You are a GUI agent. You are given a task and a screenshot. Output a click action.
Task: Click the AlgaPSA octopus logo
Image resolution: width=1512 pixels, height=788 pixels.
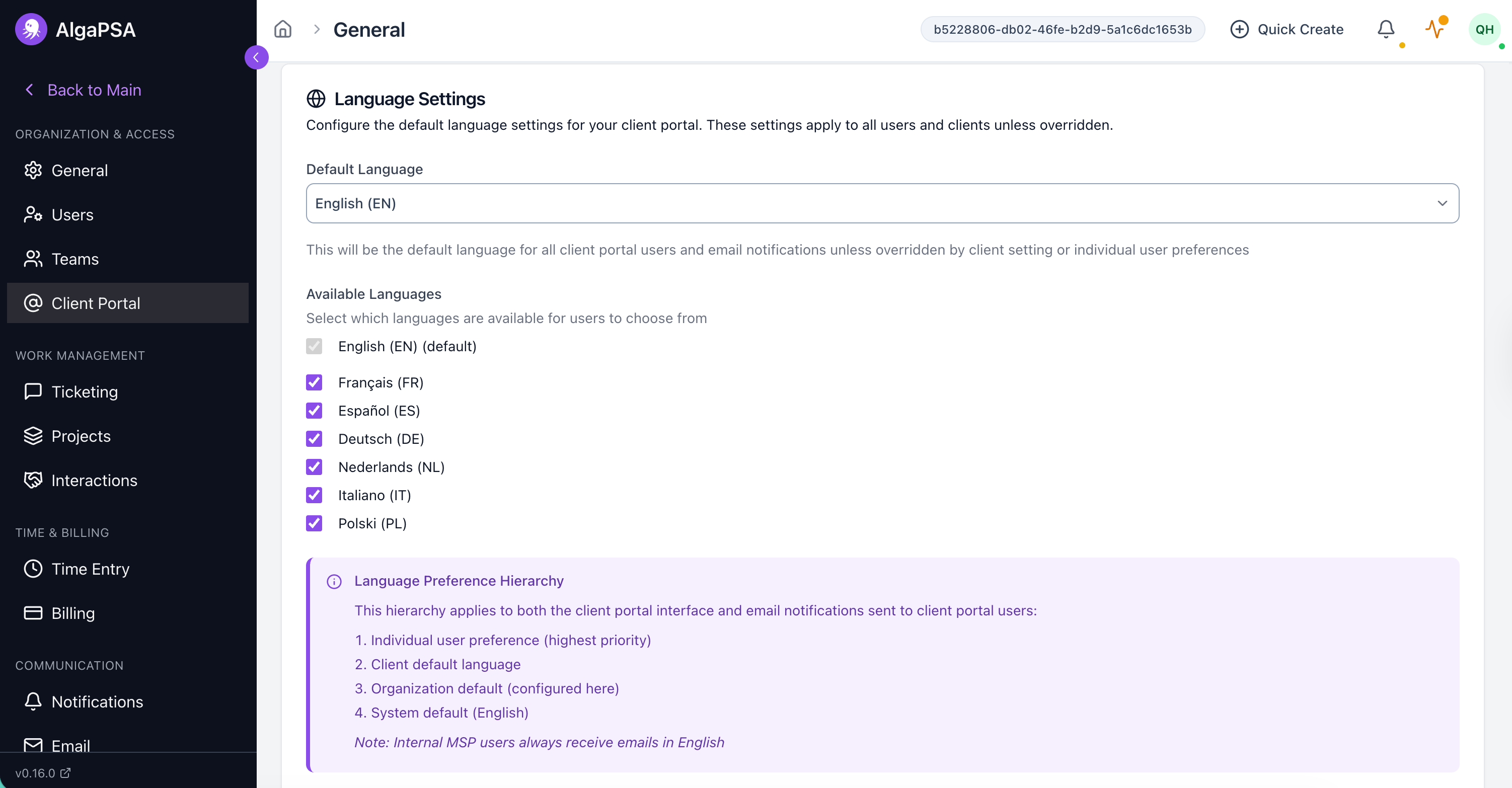click(x=31, y=29)
